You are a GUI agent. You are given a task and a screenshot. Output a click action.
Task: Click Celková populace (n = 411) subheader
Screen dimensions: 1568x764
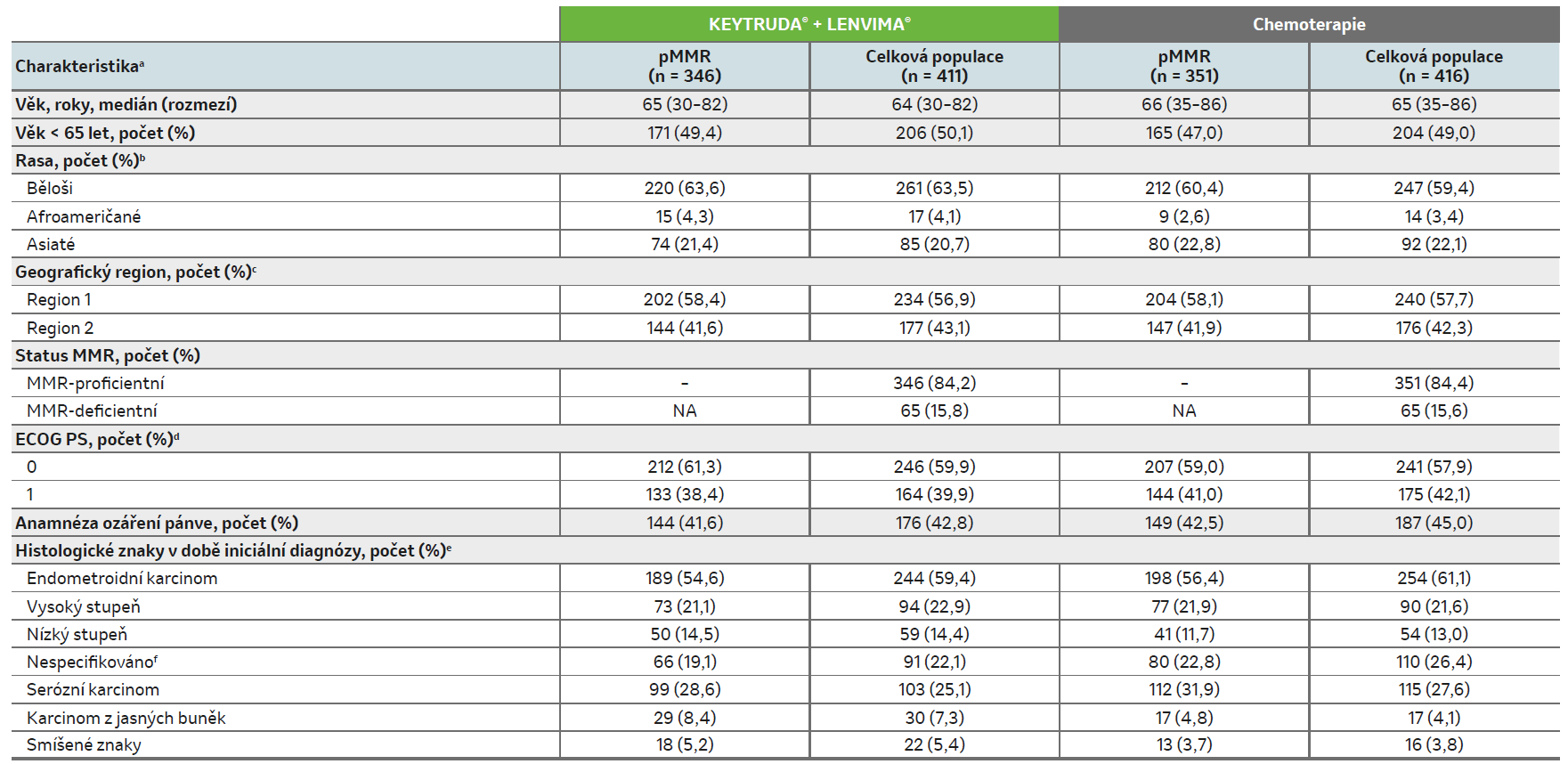[934, 66]
